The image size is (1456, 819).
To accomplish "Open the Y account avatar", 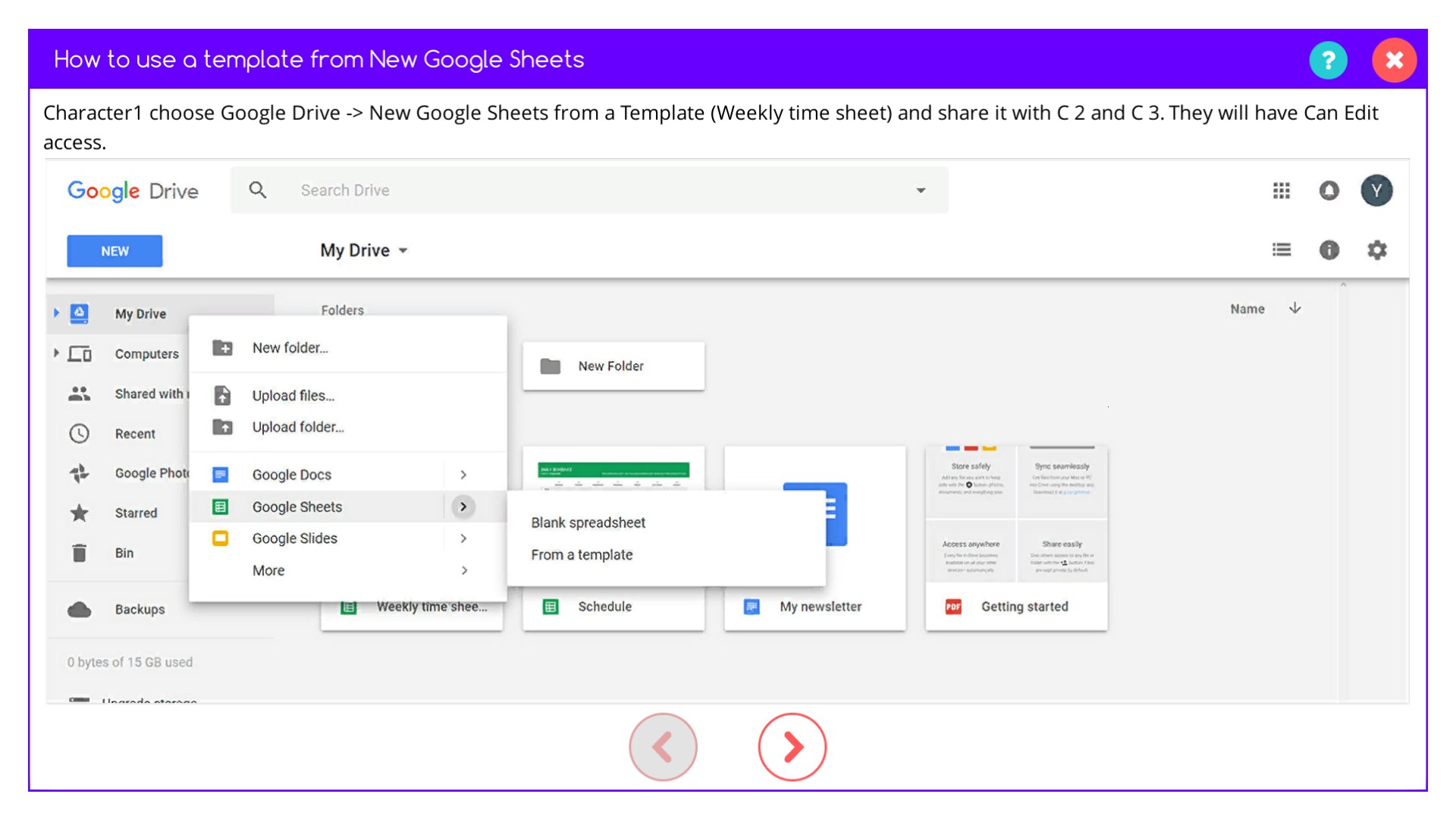I will click(1376, 190).
